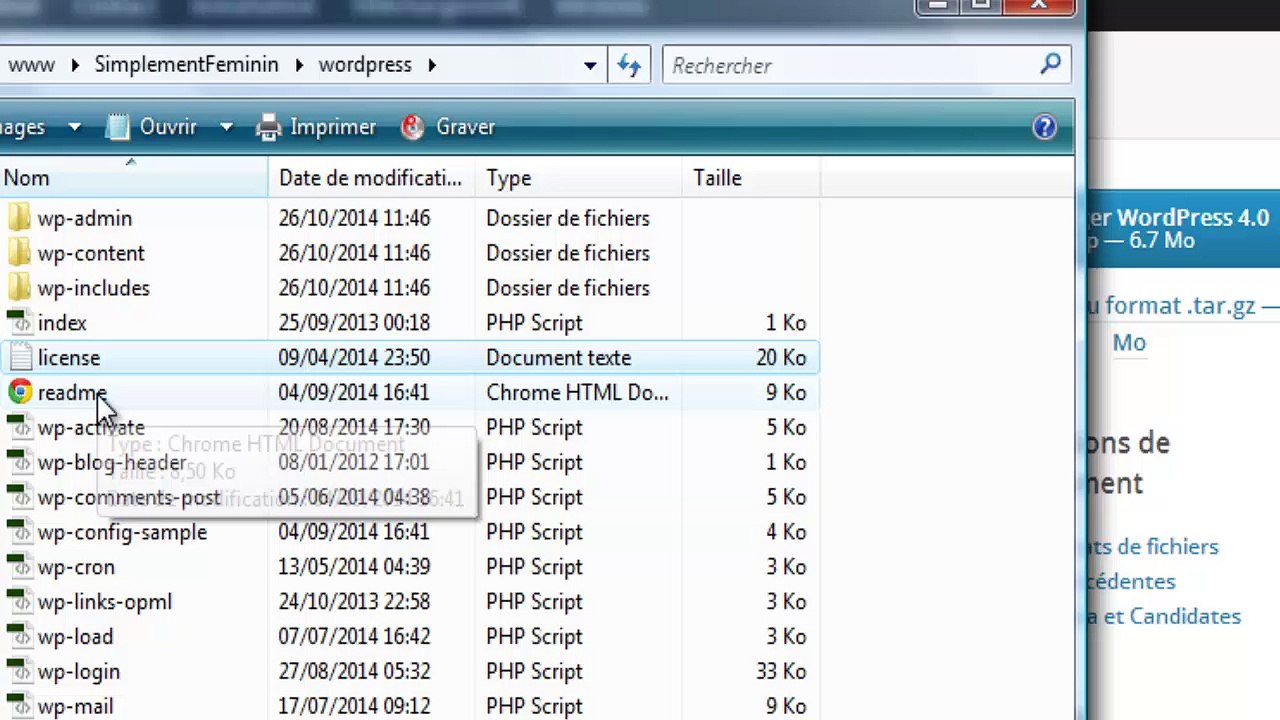The image size is (1280, 720).
Task: Click the Graver toolbar button
Action: pos(447,127)
